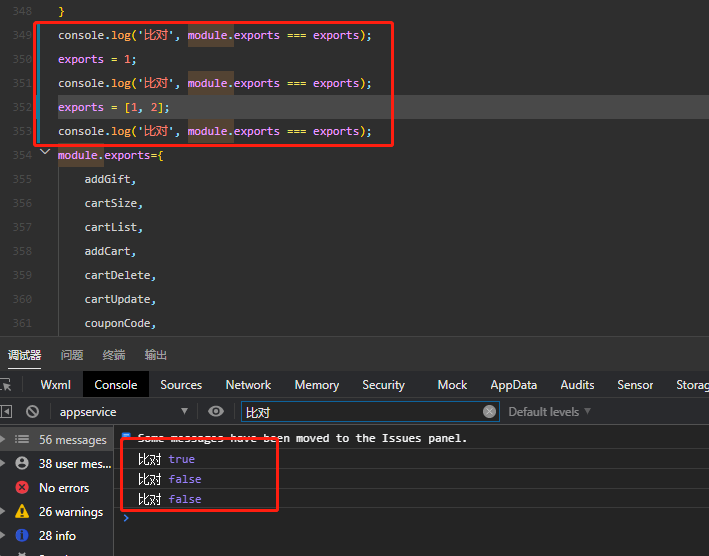Open the Mock tab
The height and width of the screenshot is (556, 709).
[452, 385]
